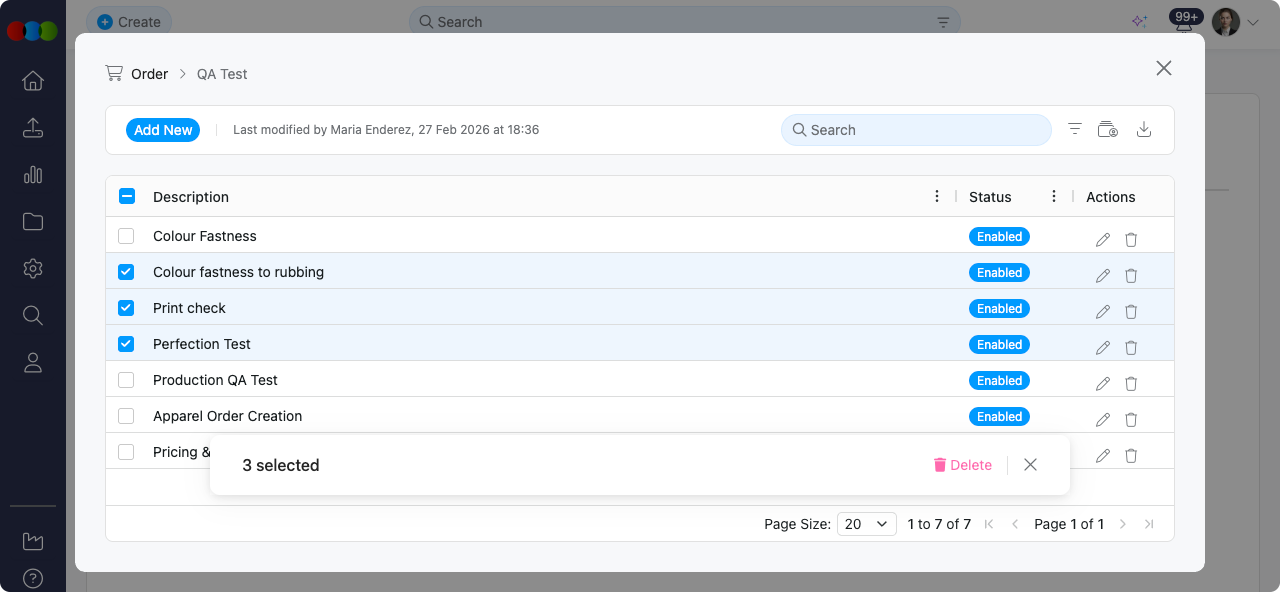Toggle the header select-all checkbox
This screenshot has height=592, width=1280.
(x=127, y=197)
